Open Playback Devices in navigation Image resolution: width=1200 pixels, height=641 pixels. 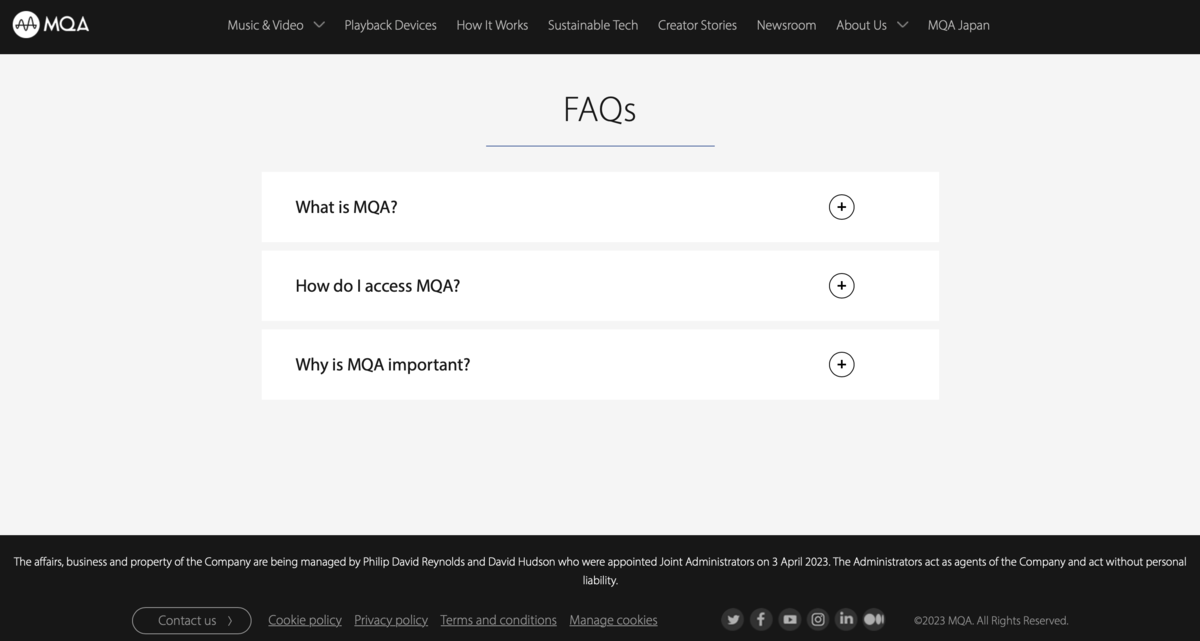click(390, 25)
